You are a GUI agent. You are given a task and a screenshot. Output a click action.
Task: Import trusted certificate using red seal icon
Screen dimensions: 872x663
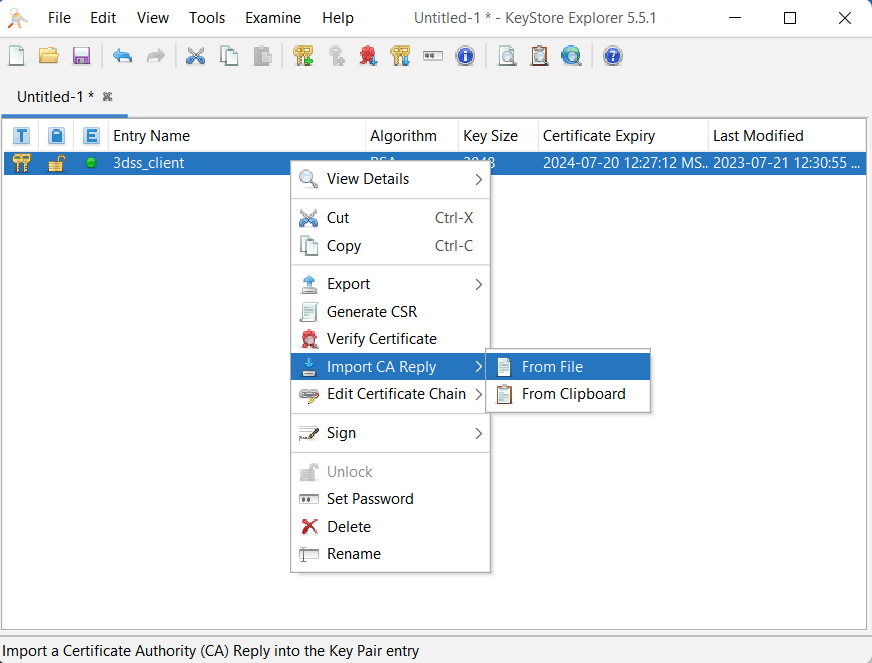point(368,56)
